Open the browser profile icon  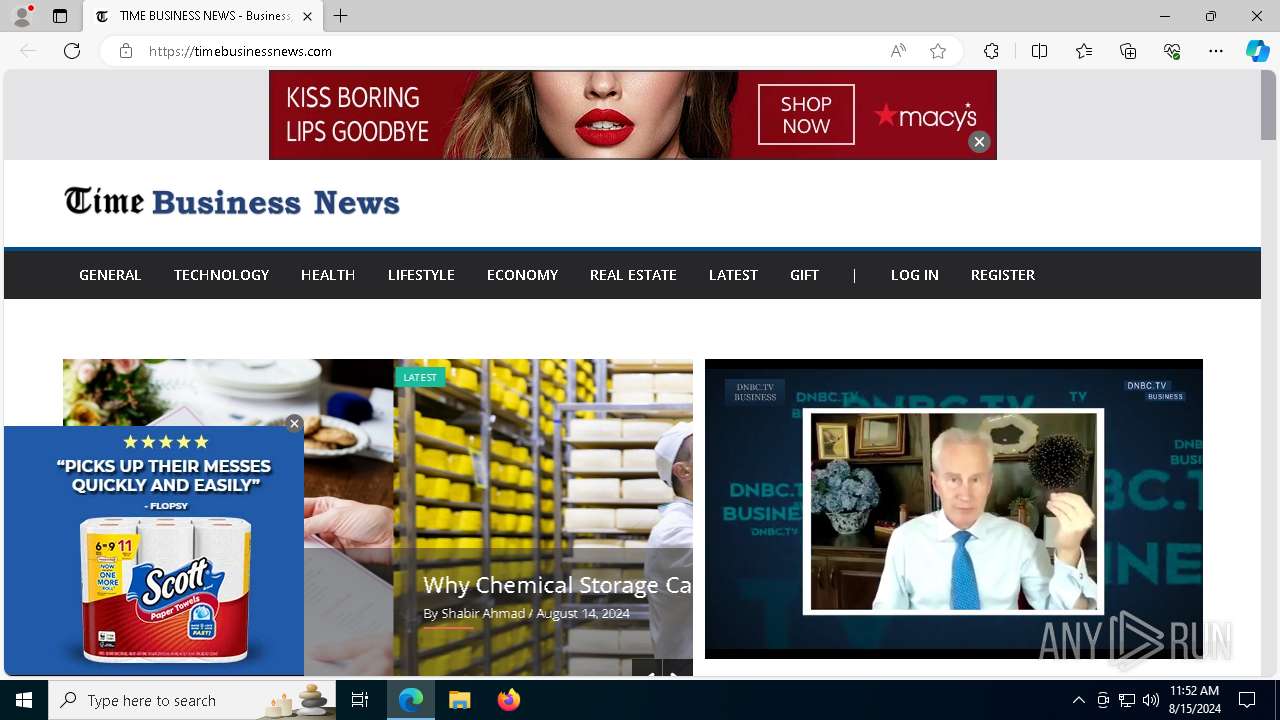[22, 16]
